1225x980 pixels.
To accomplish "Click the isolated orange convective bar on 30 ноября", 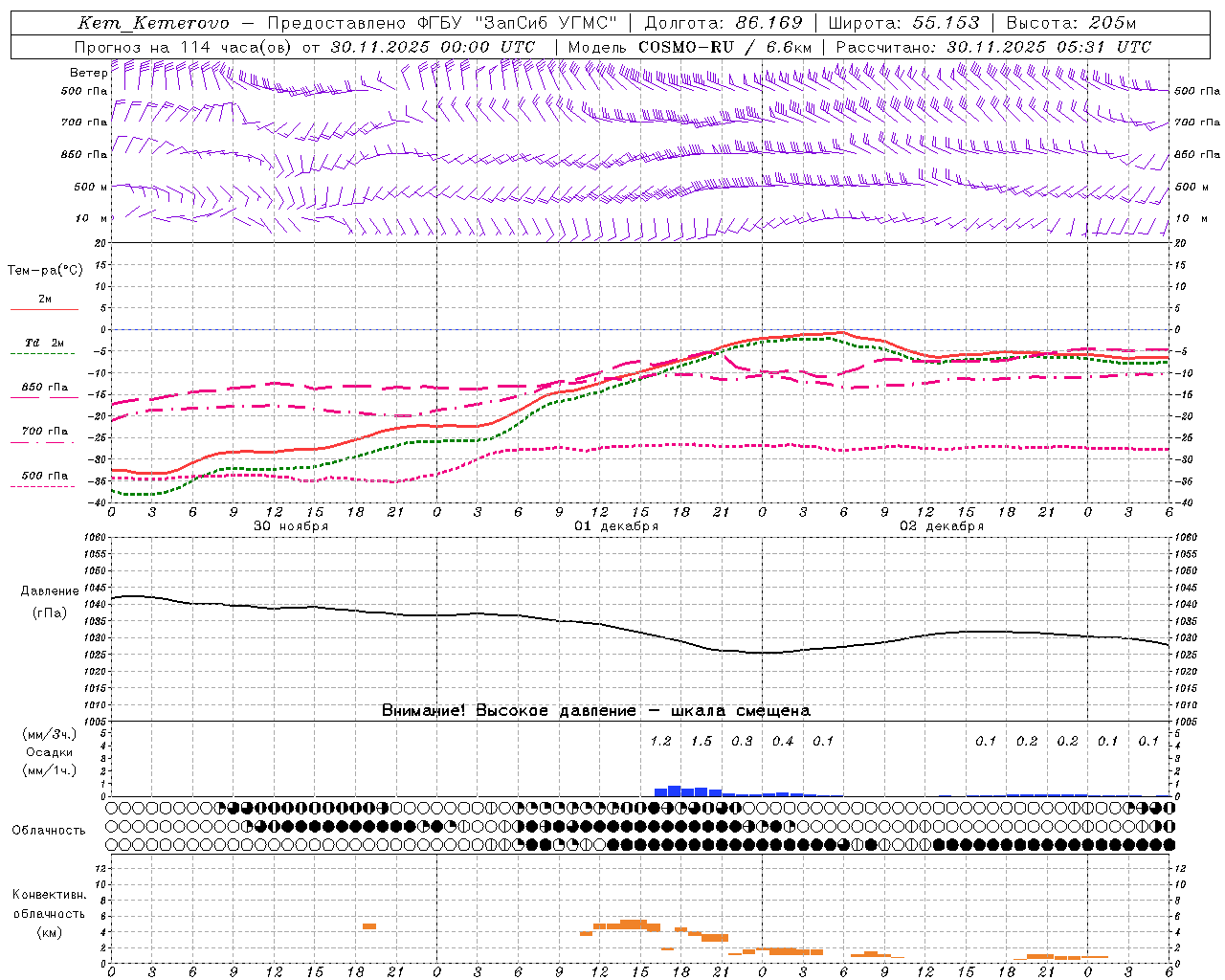I will (x=369, y=926).
